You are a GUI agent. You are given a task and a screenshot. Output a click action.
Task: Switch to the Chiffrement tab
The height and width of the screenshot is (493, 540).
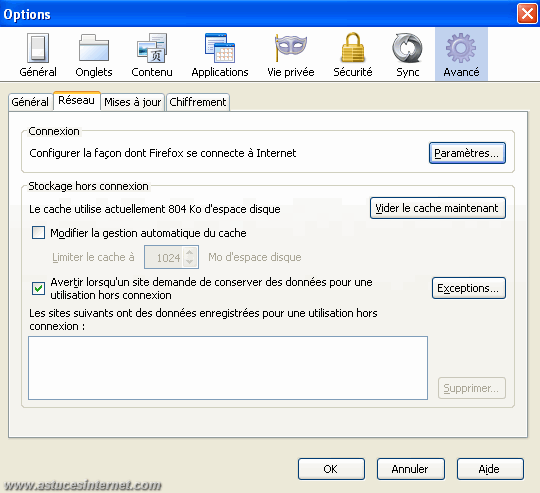[198, 102]
